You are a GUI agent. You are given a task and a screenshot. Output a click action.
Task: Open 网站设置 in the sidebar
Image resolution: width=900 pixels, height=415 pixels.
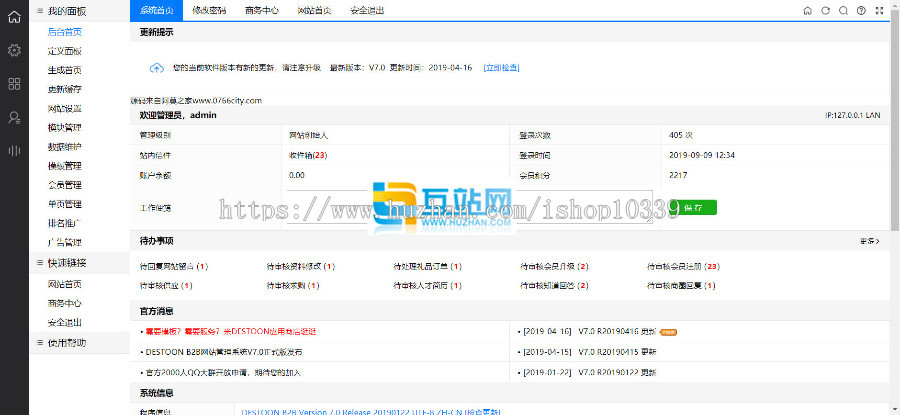click(65, 108)
